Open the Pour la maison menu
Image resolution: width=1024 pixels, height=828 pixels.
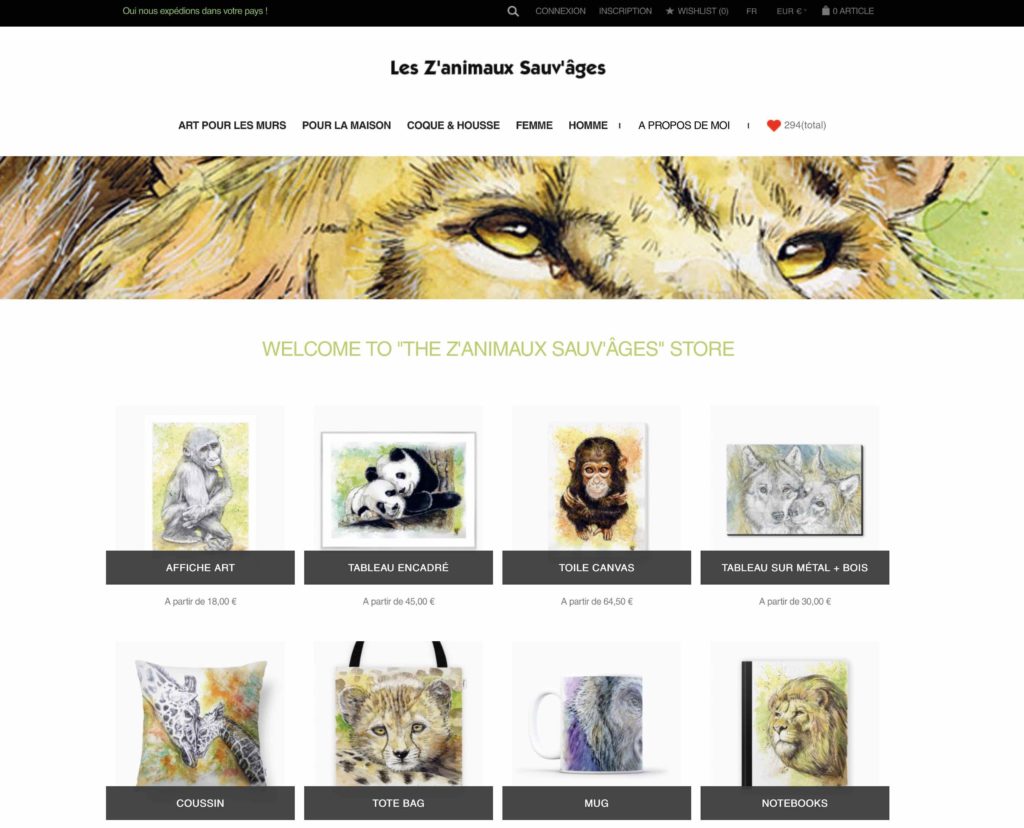(x=346, y=125)
